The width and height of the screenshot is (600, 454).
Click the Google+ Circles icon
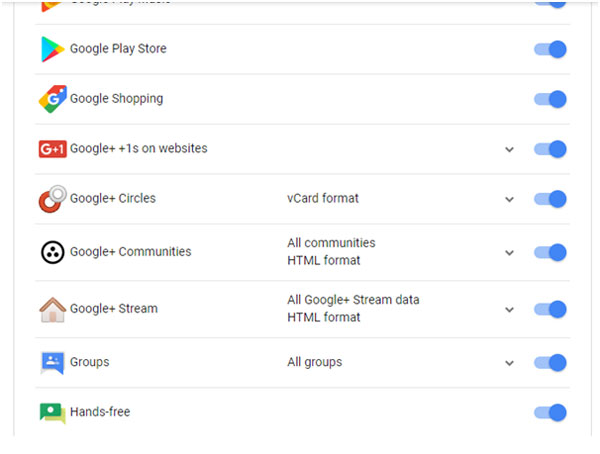(52, 198)
